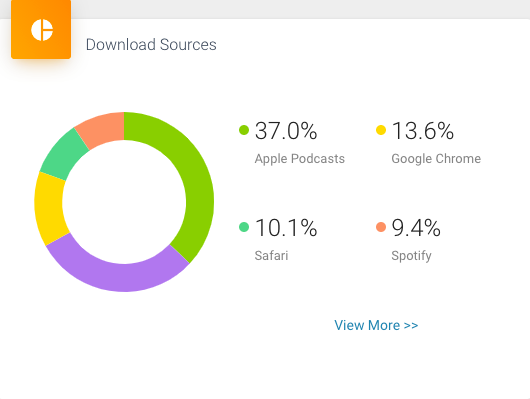Select the orange Spotify donut segment
530x399 pixels.
point(103,127)
